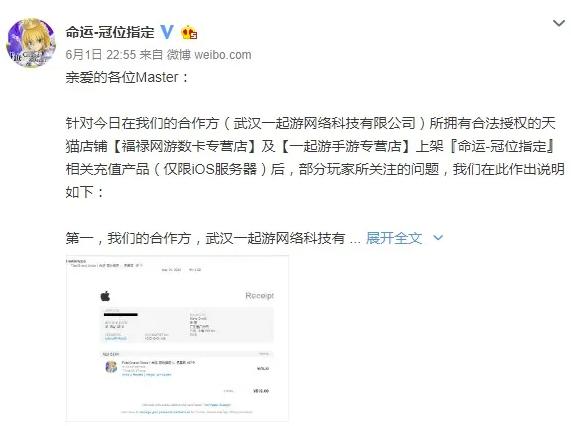The width and height of the screenshot is (571, 426).
Task: Open the 命运-冠位指定 profile avatar
Action: tap(31, 43)
